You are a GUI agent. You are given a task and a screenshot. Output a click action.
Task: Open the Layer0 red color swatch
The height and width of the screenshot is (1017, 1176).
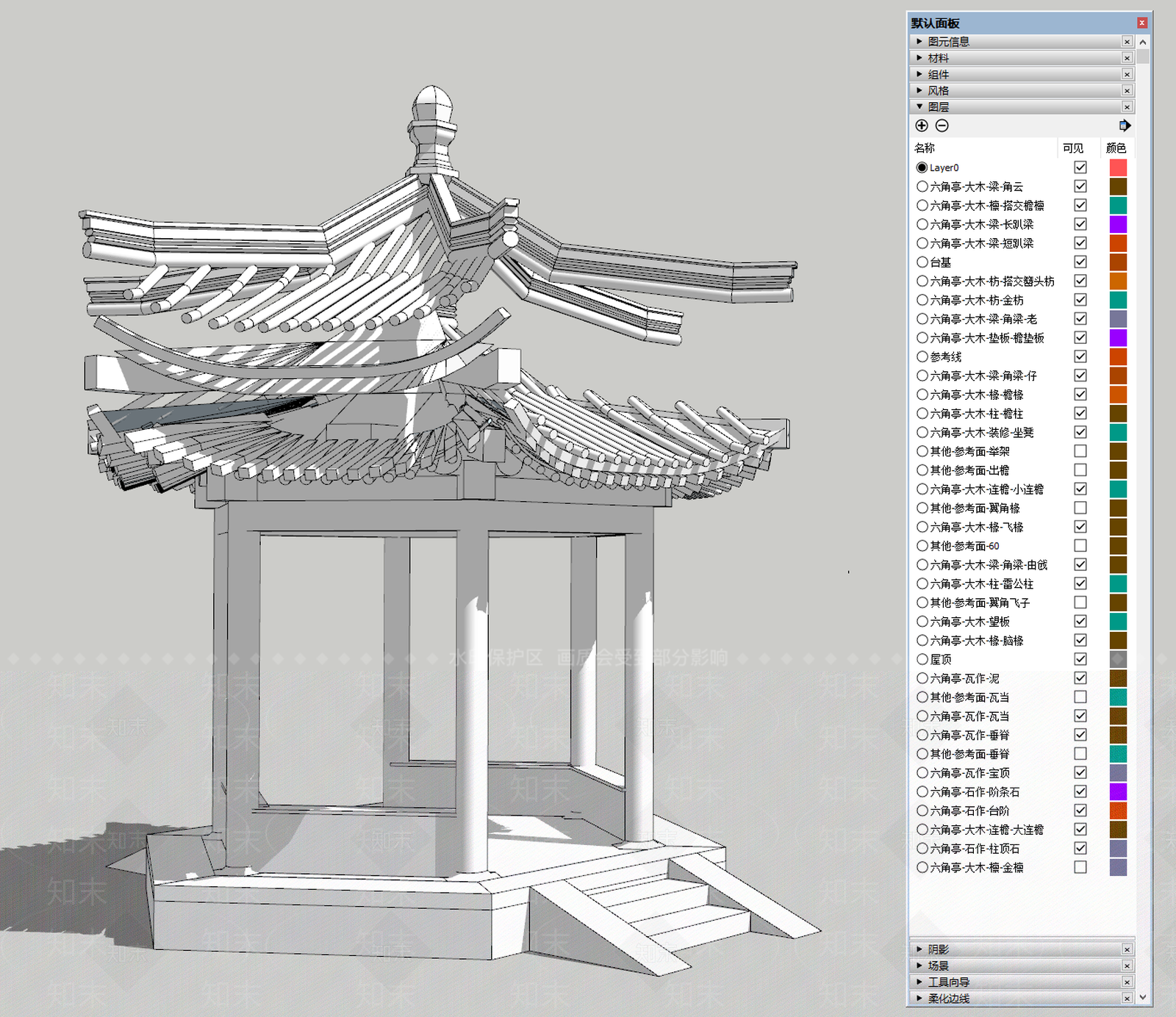tap(1118, 168)
